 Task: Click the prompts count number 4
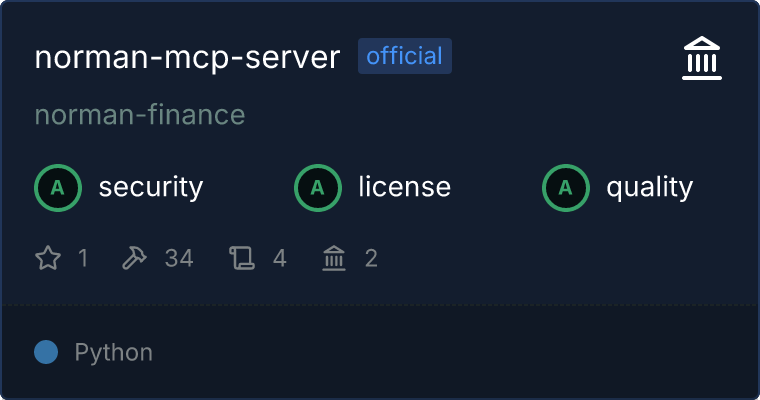280,259
